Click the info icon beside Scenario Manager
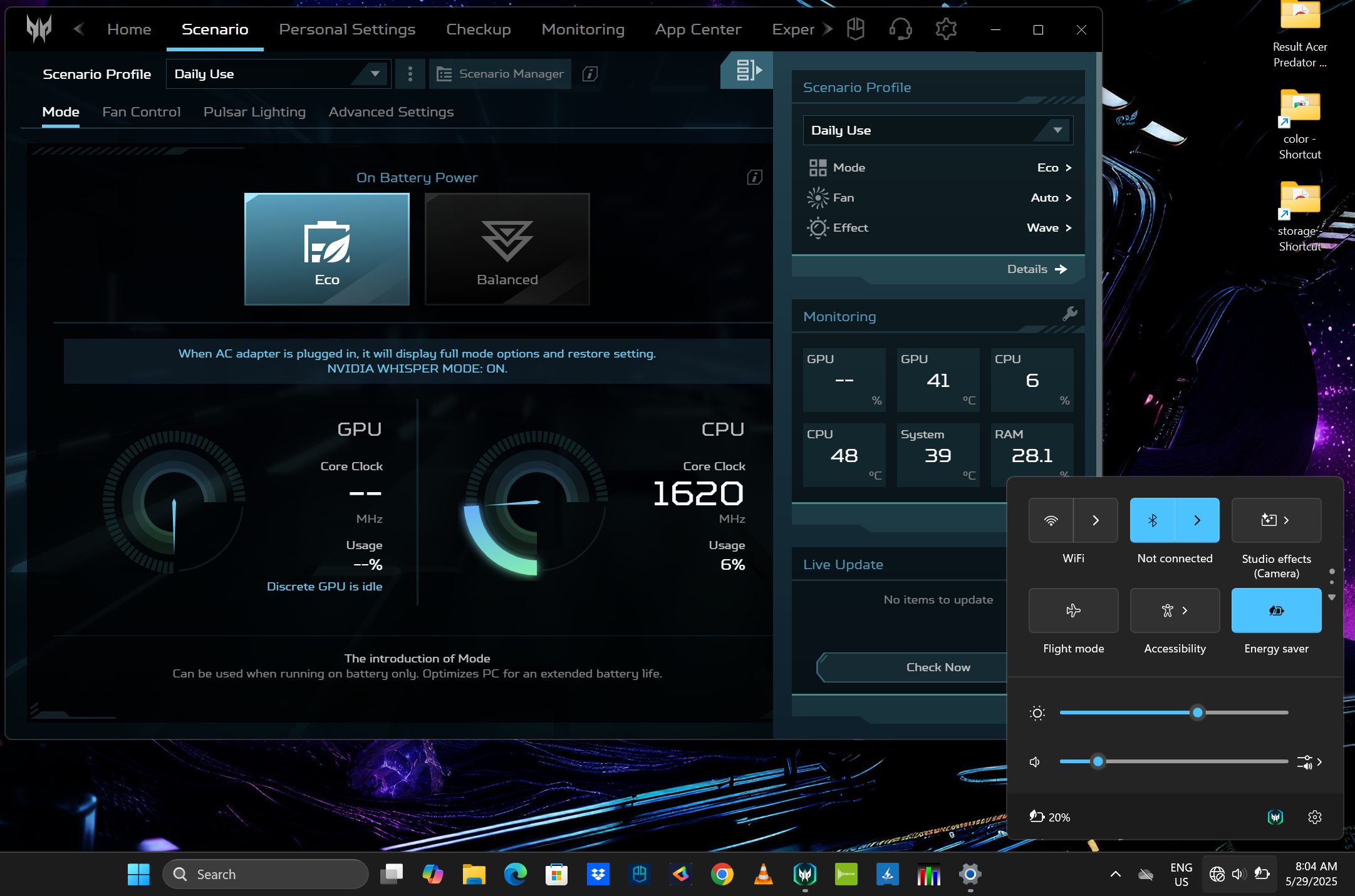Screen dimensions: 1355x896 tap(589, 74)
